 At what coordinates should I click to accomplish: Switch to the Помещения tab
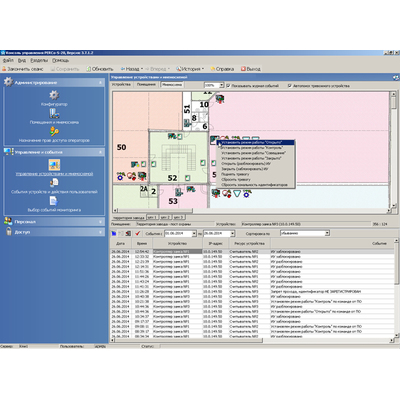(146, 85)
